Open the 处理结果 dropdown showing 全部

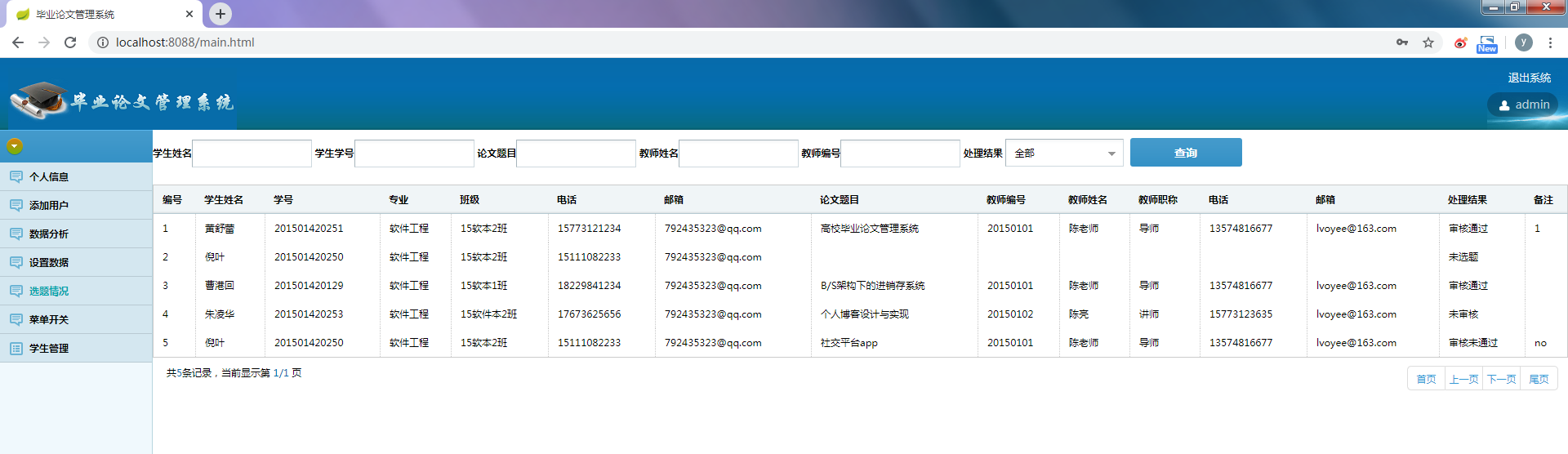pos(1064,154)
